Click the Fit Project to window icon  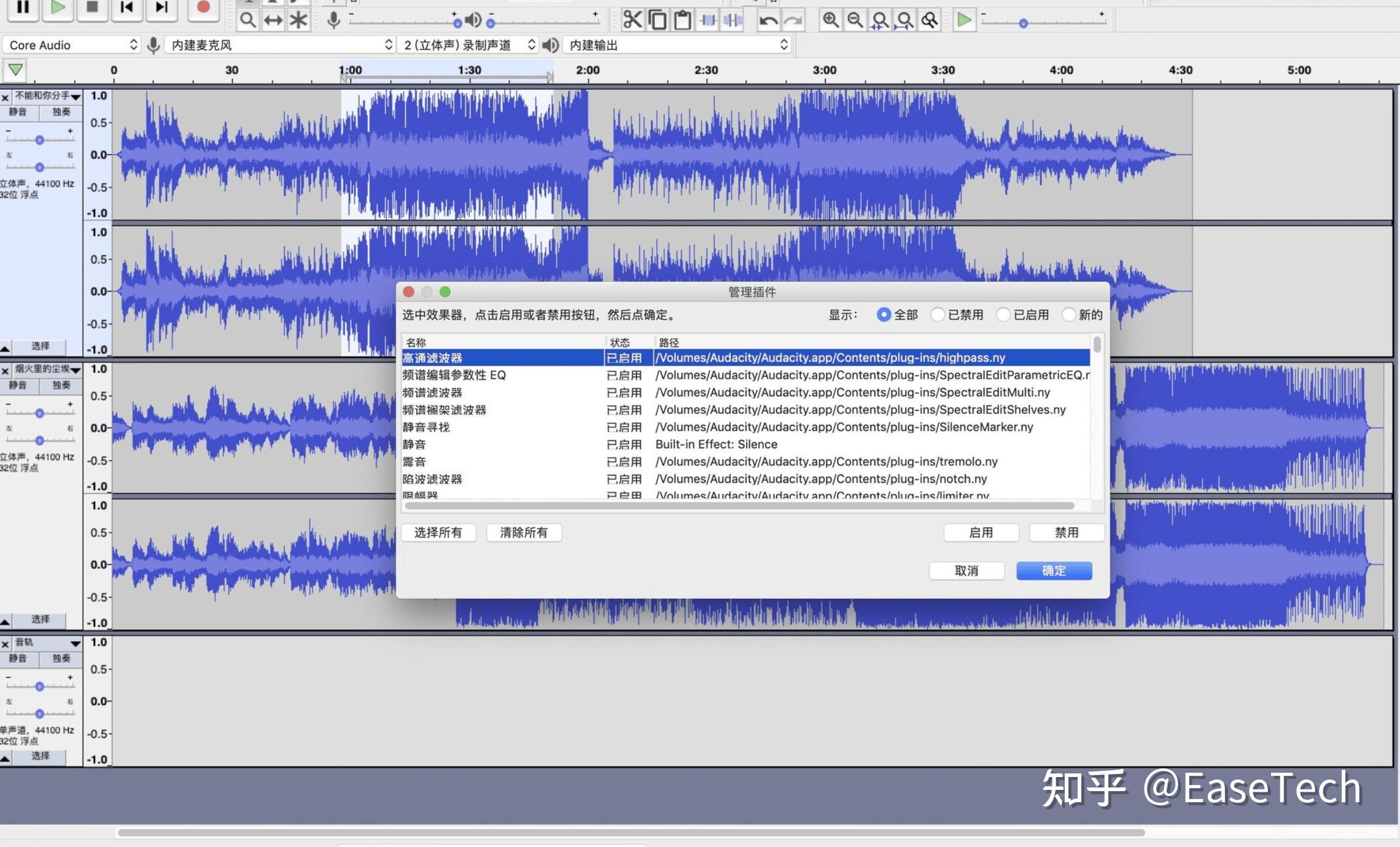click(x=904, y=20)
